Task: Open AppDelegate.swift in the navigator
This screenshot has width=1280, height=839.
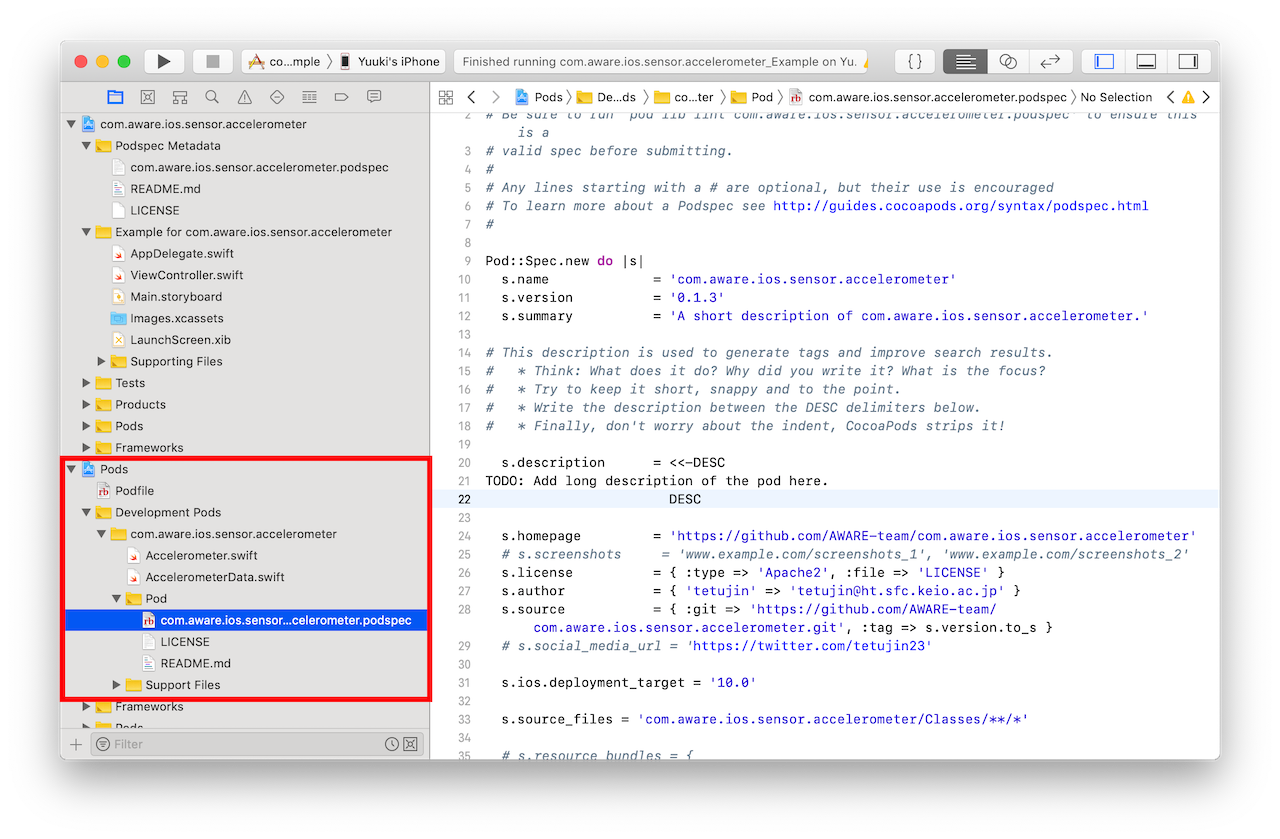Action: point(182,254)
